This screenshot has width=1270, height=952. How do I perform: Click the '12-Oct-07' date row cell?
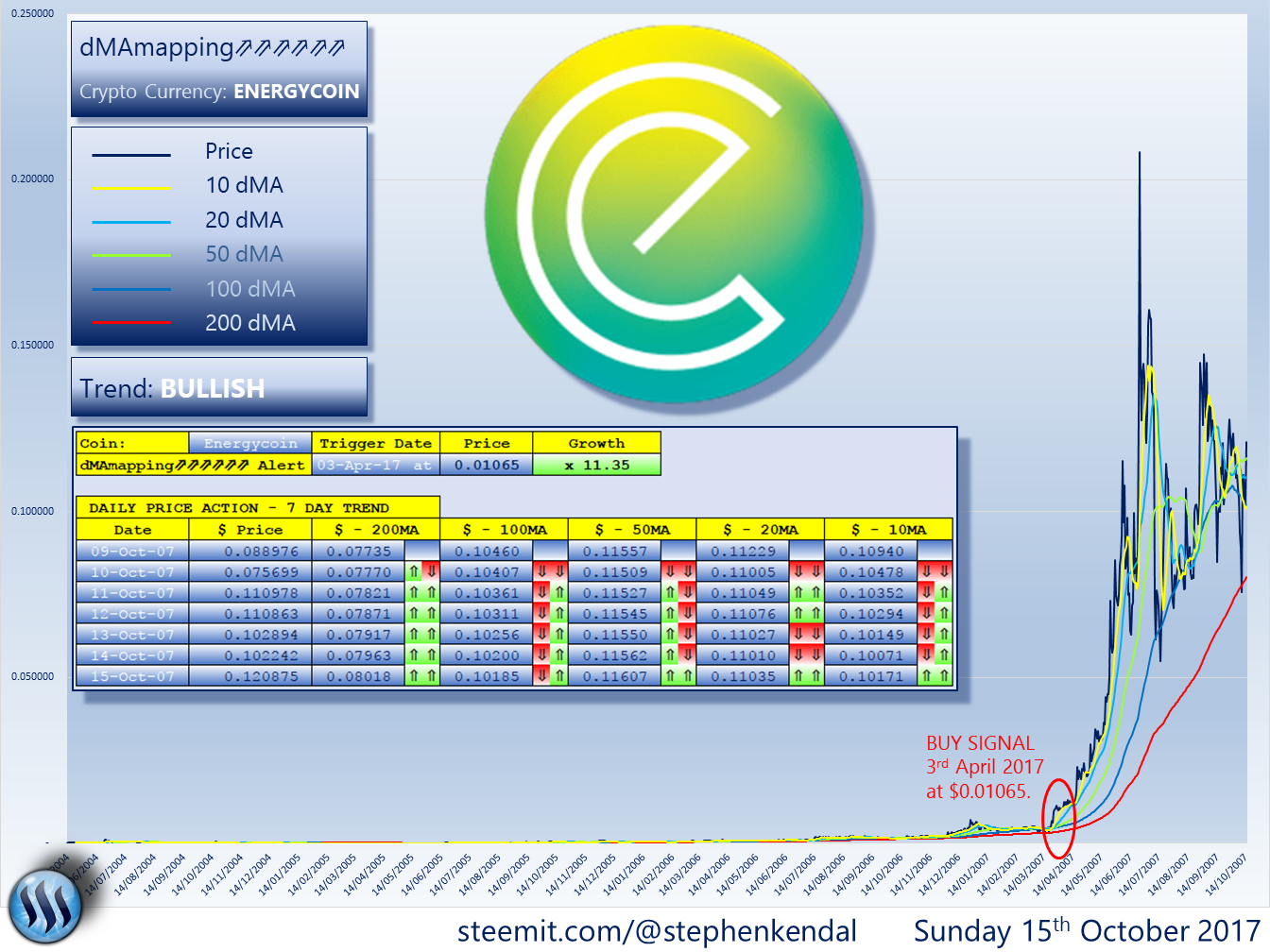tap(132, 613)
